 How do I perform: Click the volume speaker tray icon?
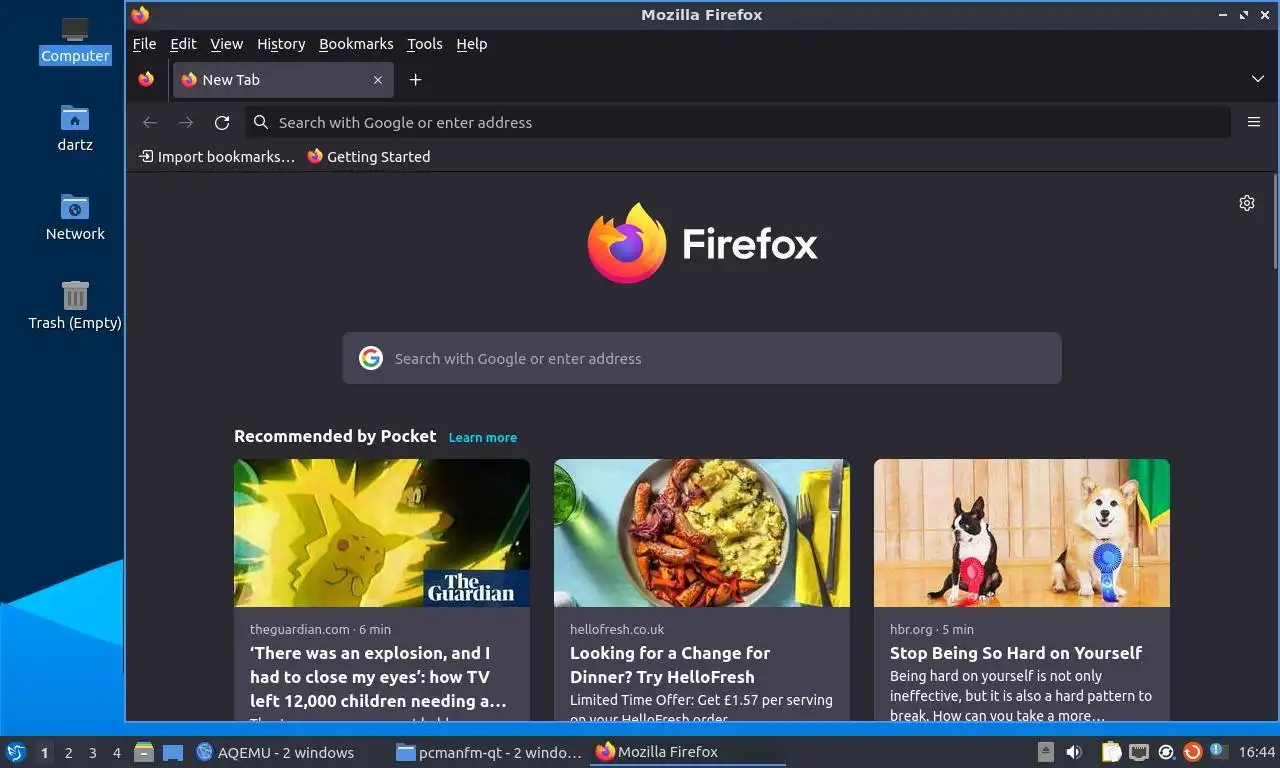1073,752
